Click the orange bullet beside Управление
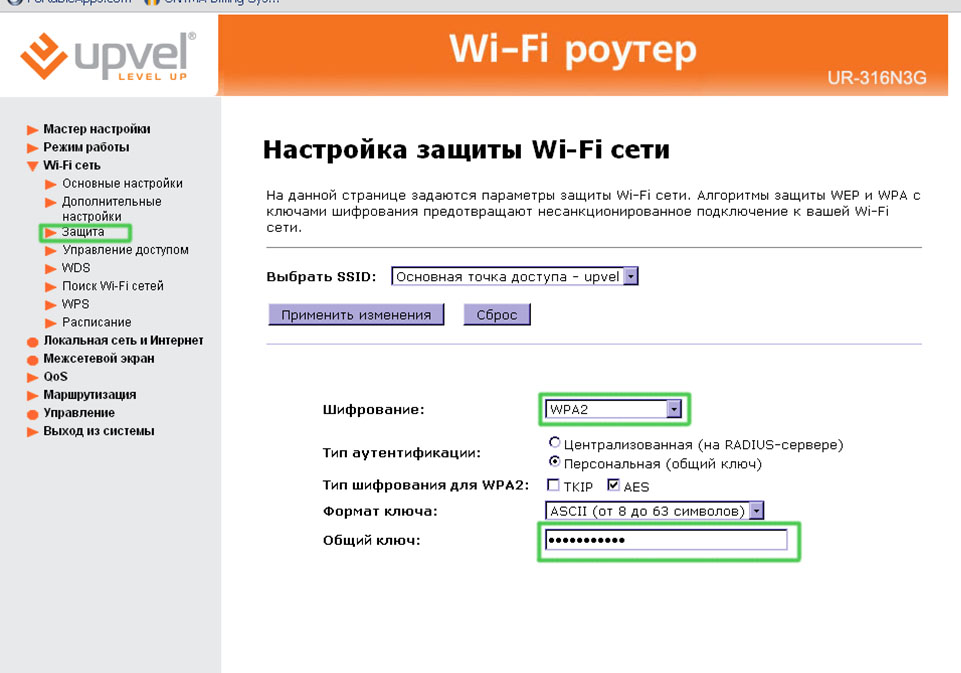 tap(33, 413)
